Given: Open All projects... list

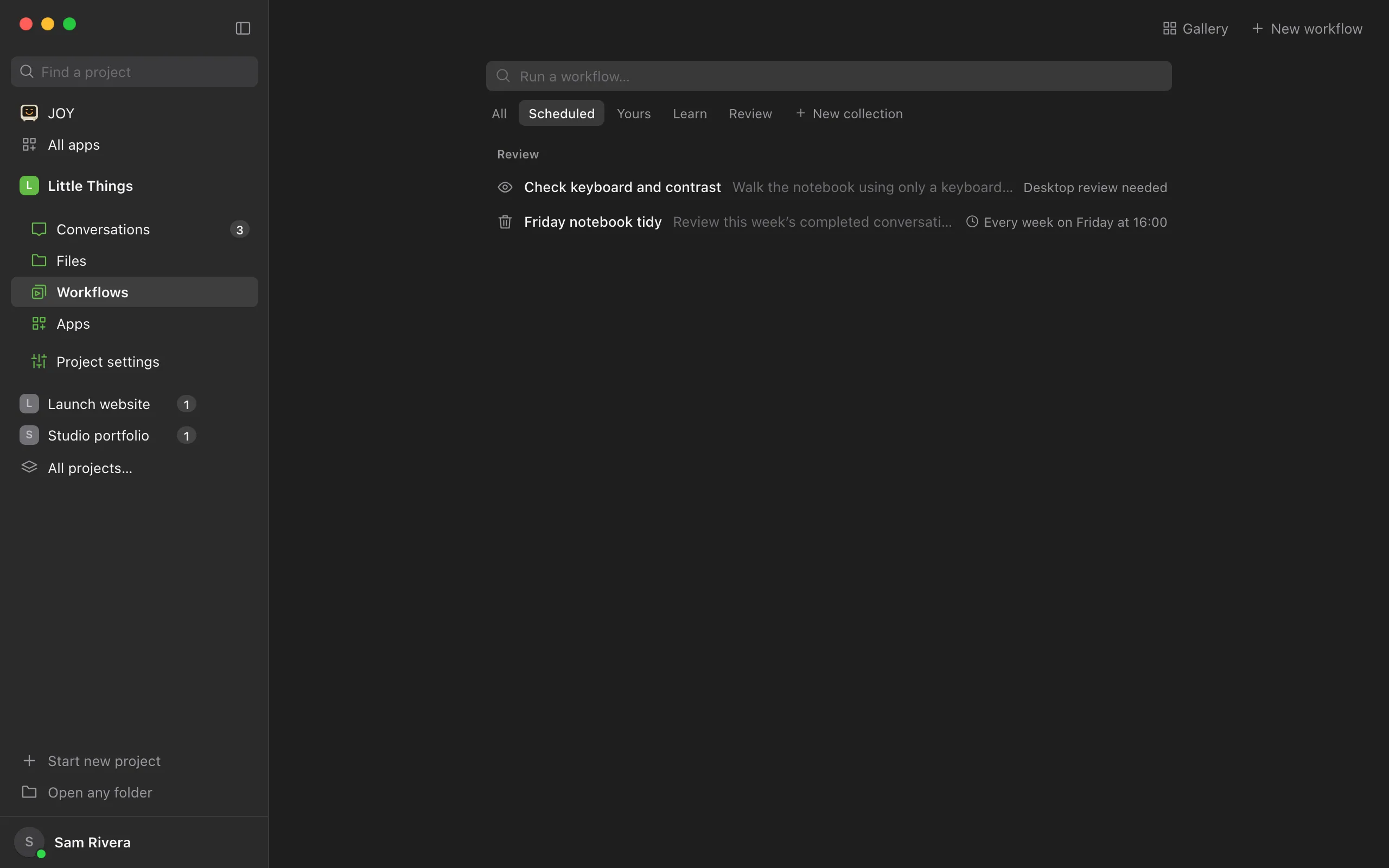Looking at the screenshot, I should point(90,468).
